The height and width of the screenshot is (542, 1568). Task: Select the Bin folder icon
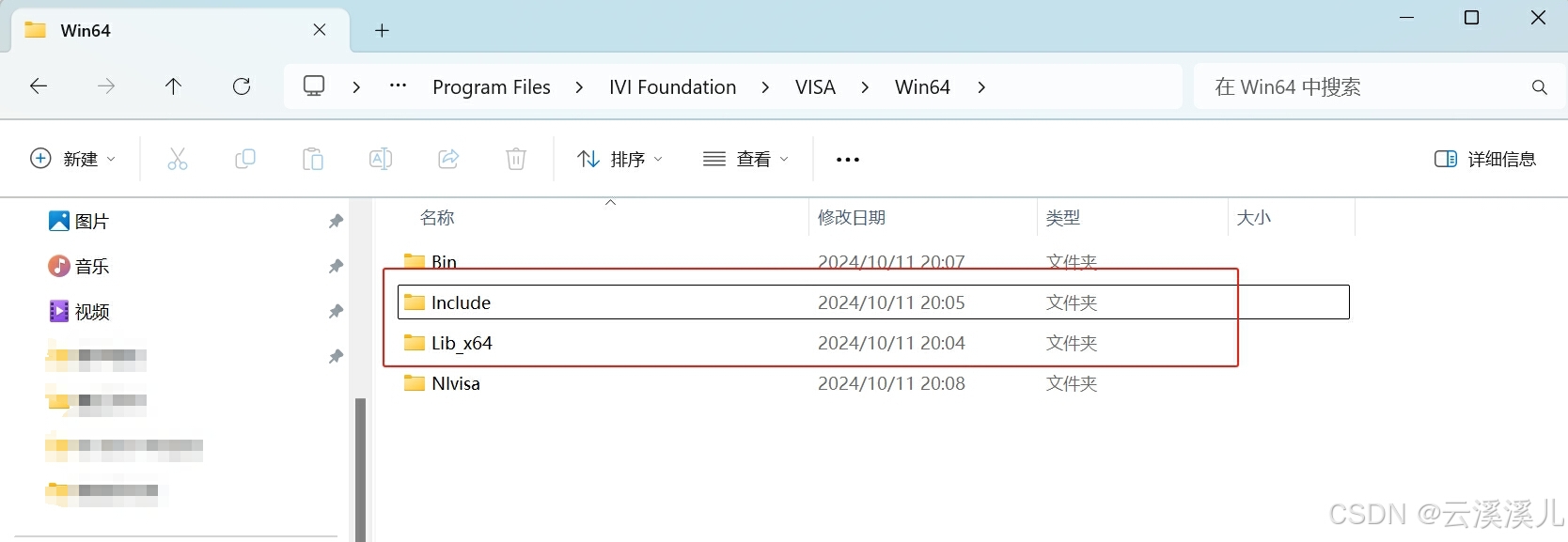[x=415, y=260]
